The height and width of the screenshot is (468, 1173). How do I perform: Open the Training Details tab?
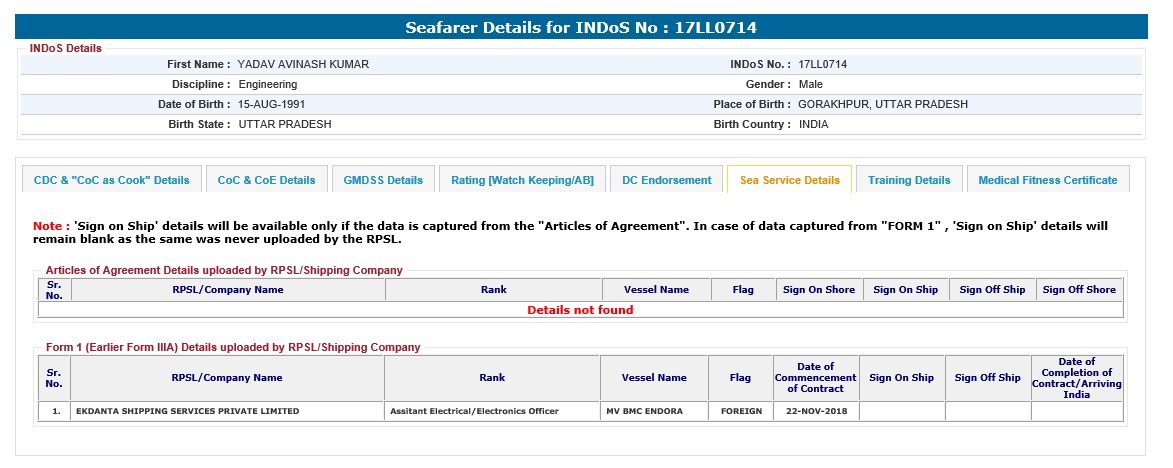[x=908, y=180]
